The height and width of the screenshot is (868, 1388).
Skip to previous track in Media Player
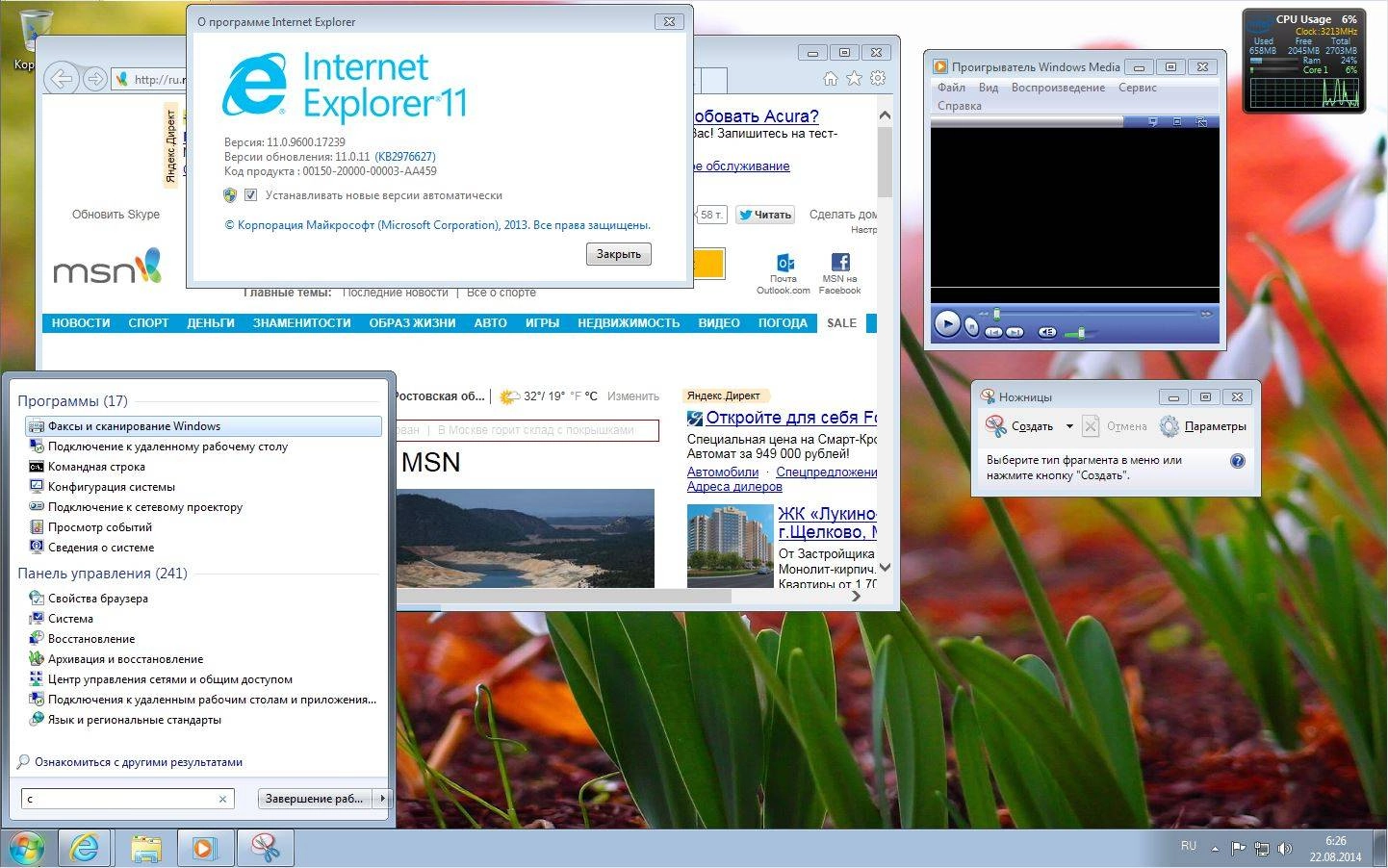point(993,332)
